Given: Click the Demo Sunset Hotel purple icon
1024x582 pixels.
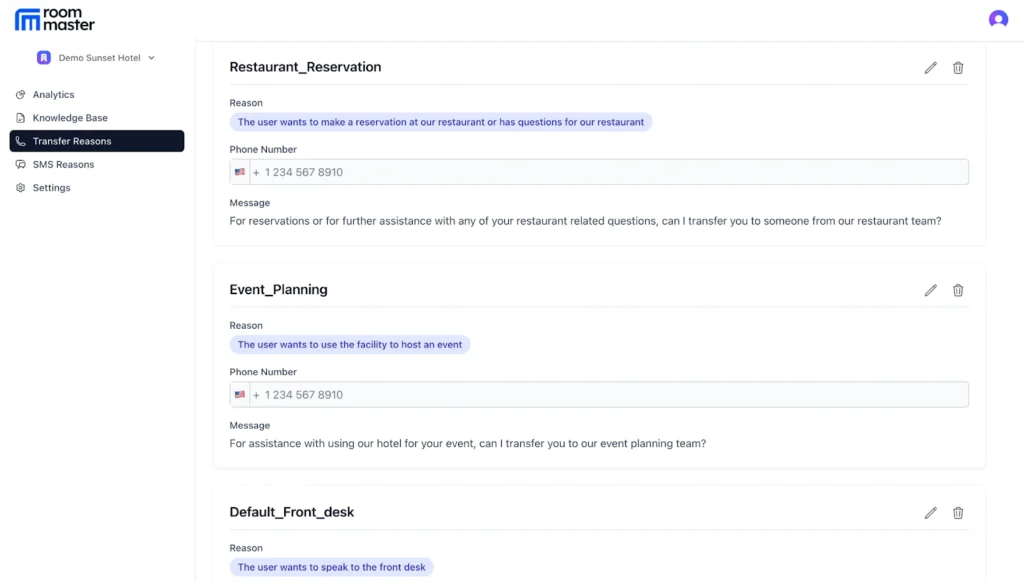Looking at the screenshot, I should point(44,57).
